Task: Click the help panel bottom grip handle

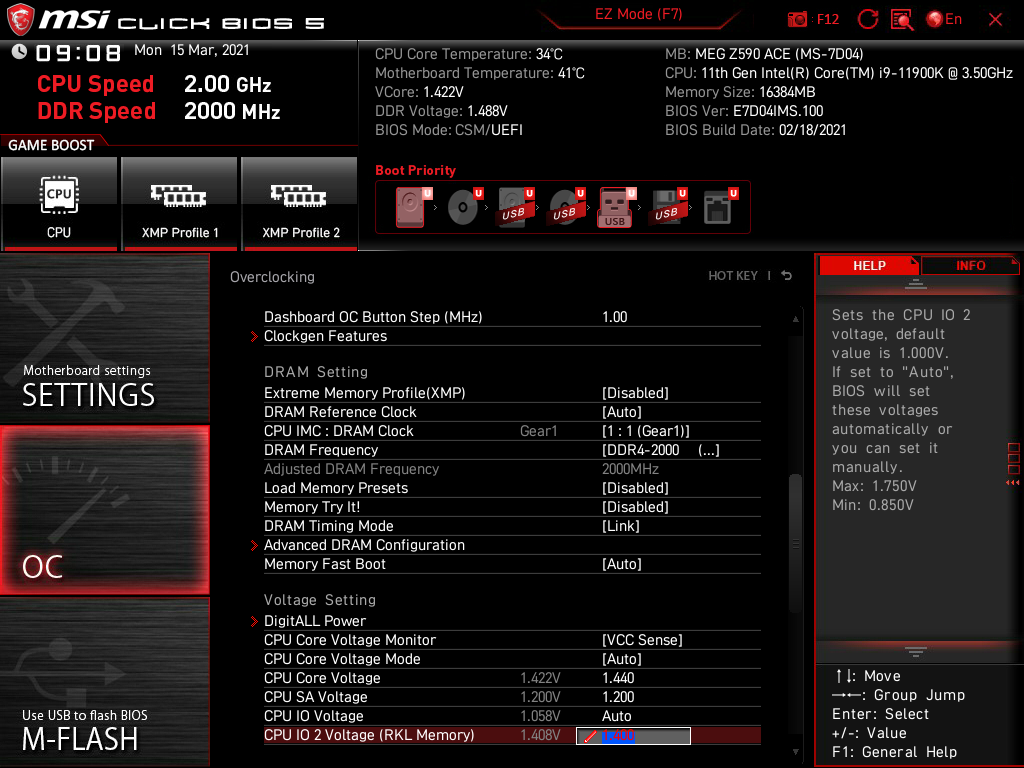Action: [x=915, y=651]
